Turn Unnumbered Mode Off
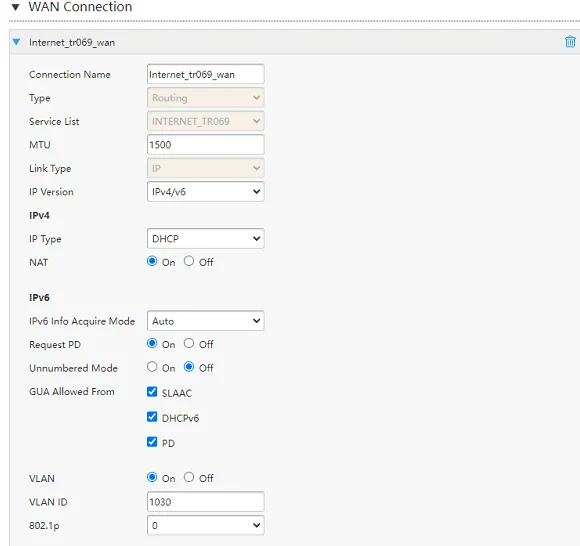 click(189, 367)
